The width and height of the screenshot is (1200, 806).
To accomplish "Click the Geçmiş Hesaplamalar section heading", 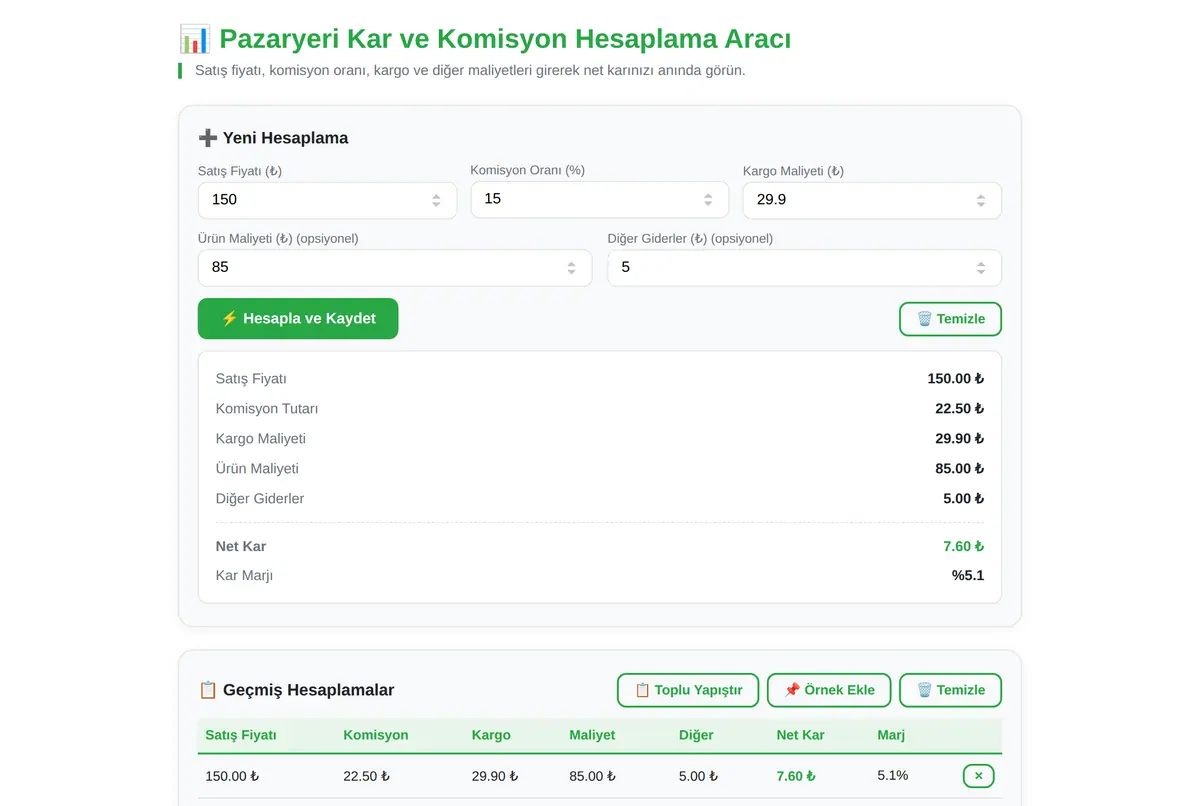I will [308, 690].
